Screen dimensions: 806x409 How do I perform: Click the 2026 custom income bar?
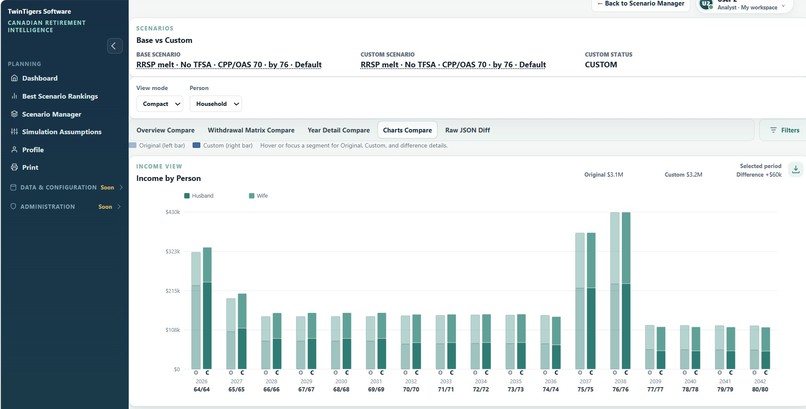pyautogui.click(x=207, y=308)
